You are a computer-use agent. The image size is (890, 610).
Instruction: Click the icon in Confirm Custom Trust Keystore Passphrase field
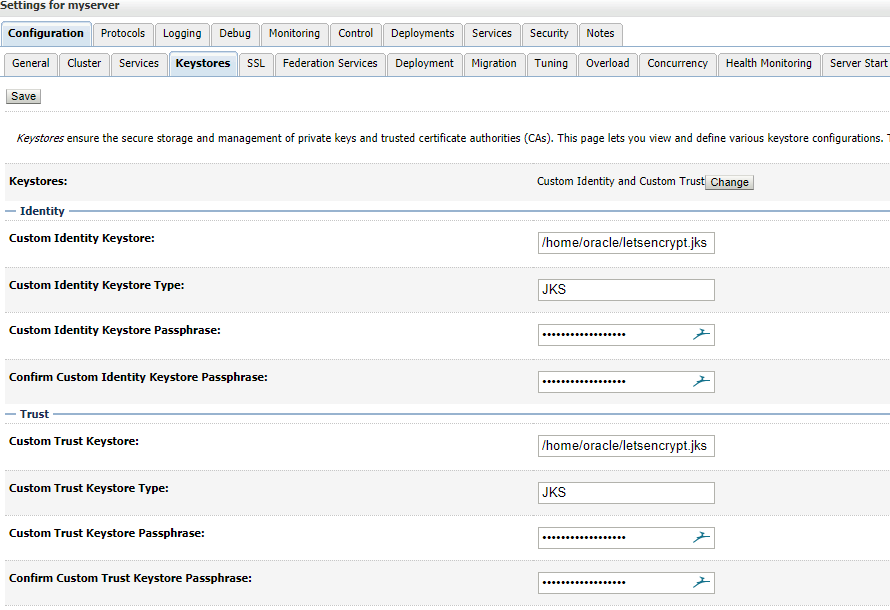[x=701, y=582]
